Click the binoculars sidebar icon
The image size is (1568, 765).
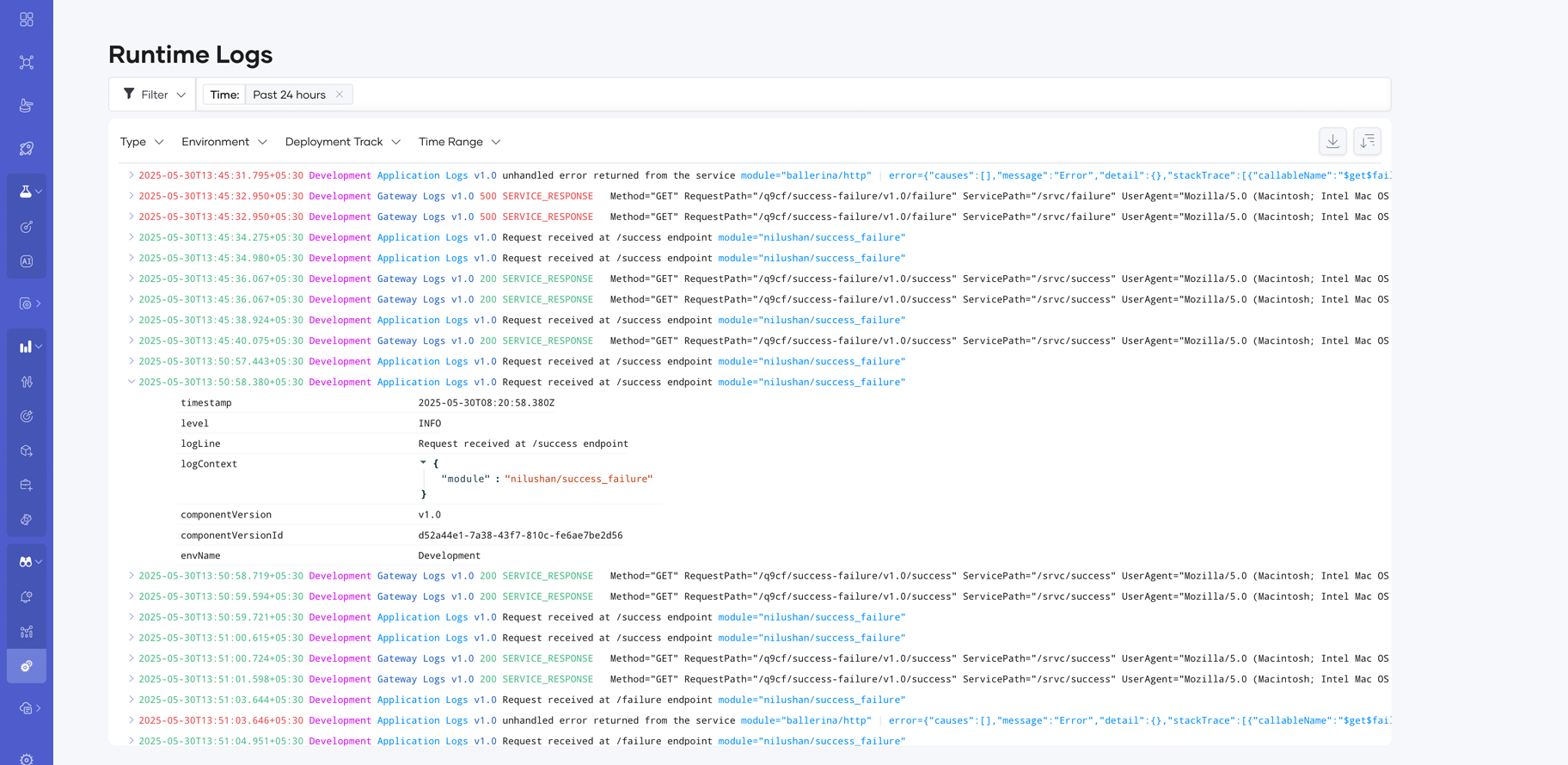pyautogui.click(x=26, y=561)
